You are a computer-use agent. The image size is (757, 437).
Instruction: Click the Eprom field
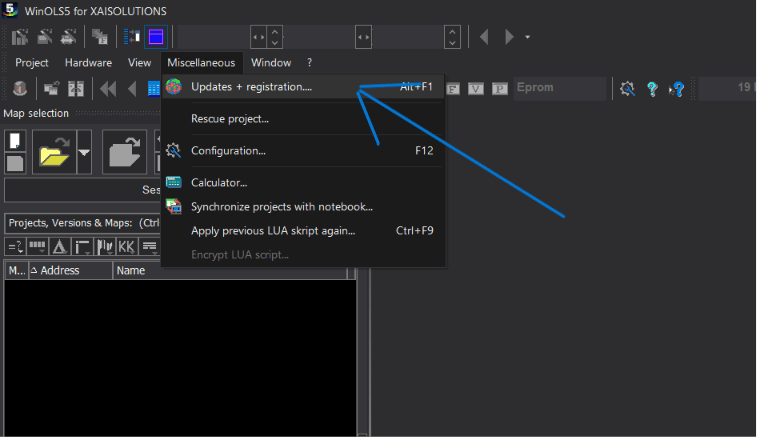tap(560, 88)
